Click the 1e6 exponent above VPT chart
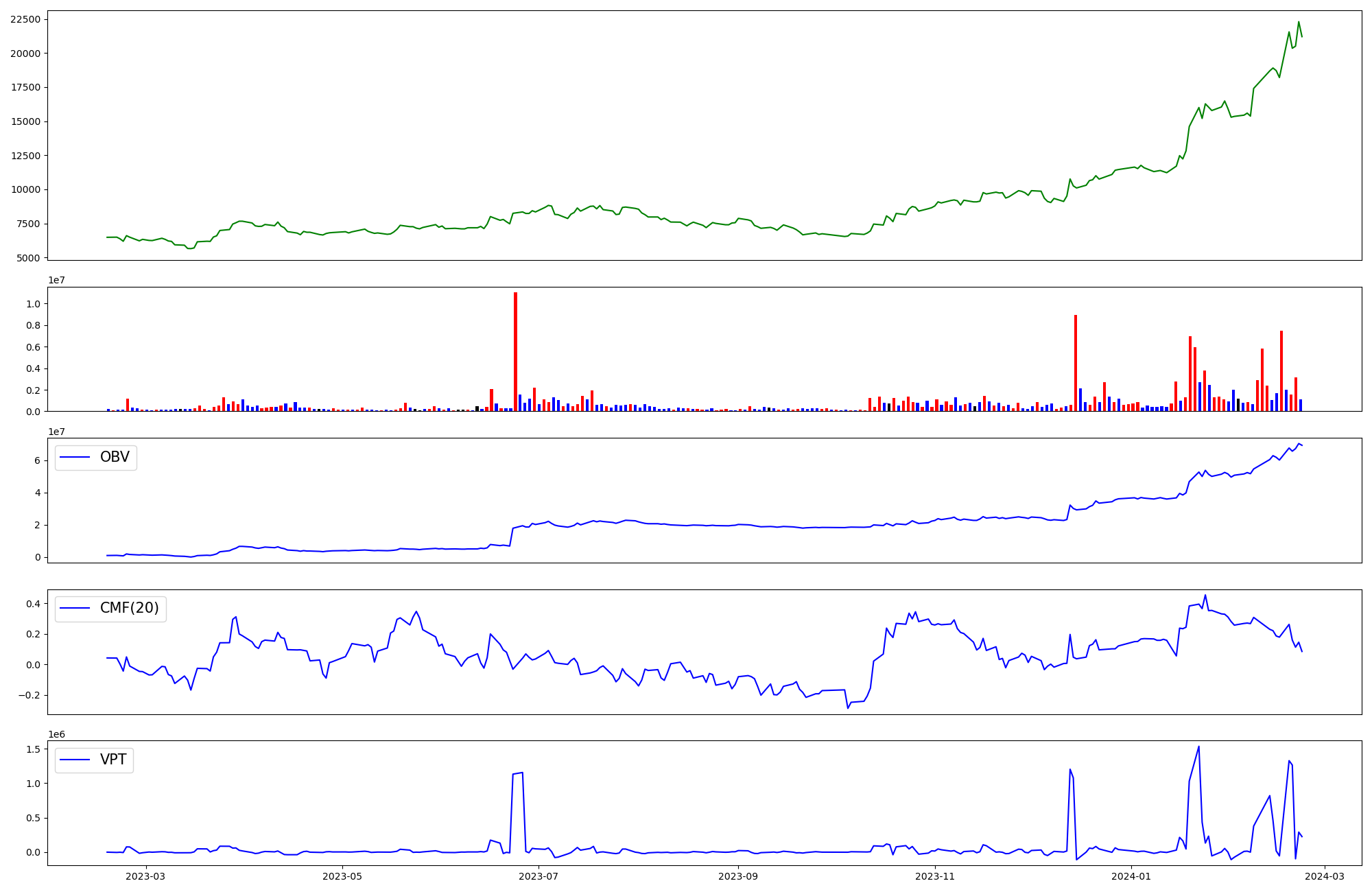The image size is (1372, 892). (56, 734)
